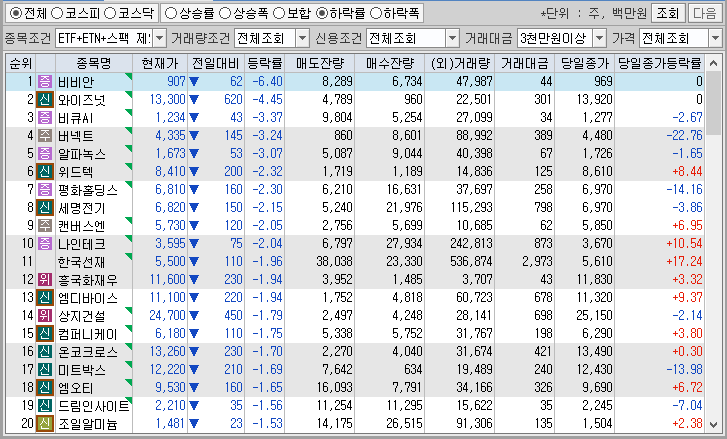Select the 하락률 radio button
The height and width of the screenshot is (439, 727).
(321, 13)
